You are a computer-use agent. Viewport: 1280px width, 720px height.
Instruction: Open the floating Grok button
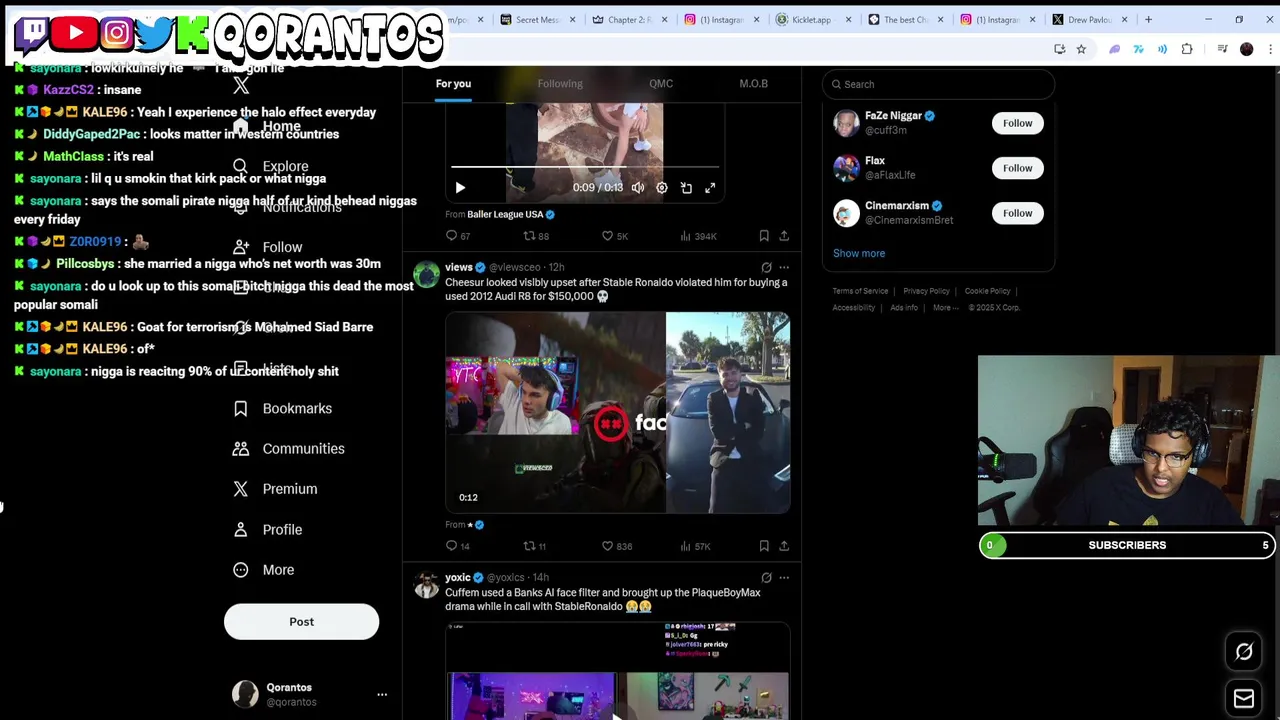click(1244, 652)
